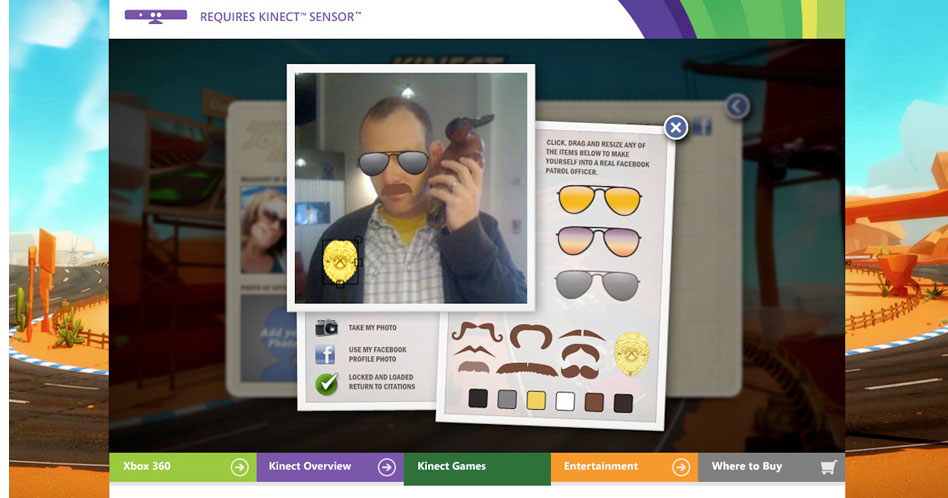Select the wide long straight mustache

[x=527, y=368]
